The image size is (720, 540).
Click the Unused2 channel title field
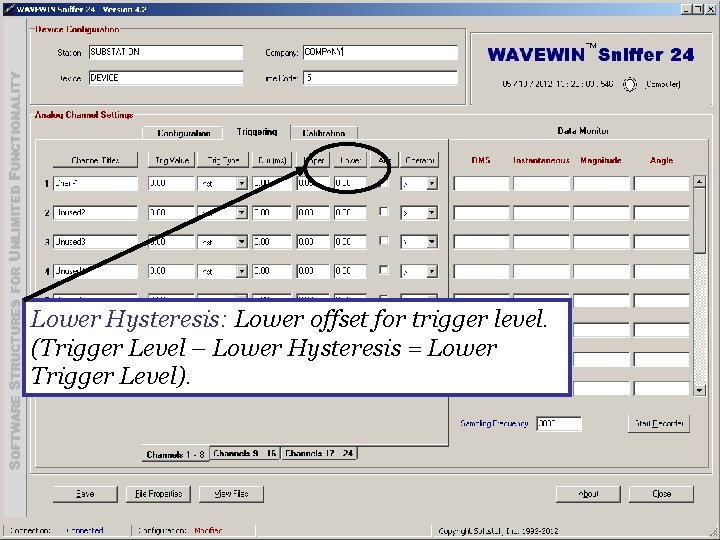[95, 213]
